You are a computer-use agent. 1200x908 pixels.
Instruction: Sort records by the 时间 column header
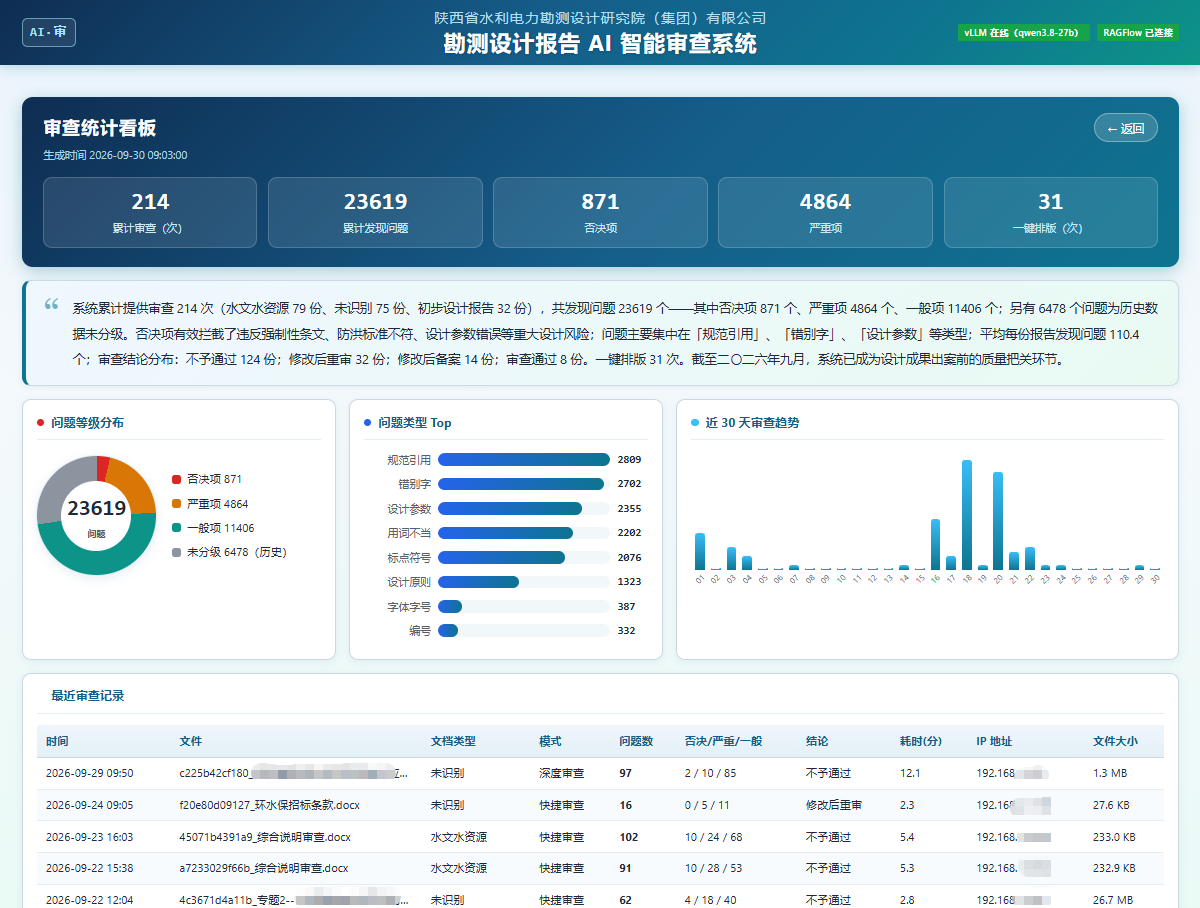(x=57, y=741)
